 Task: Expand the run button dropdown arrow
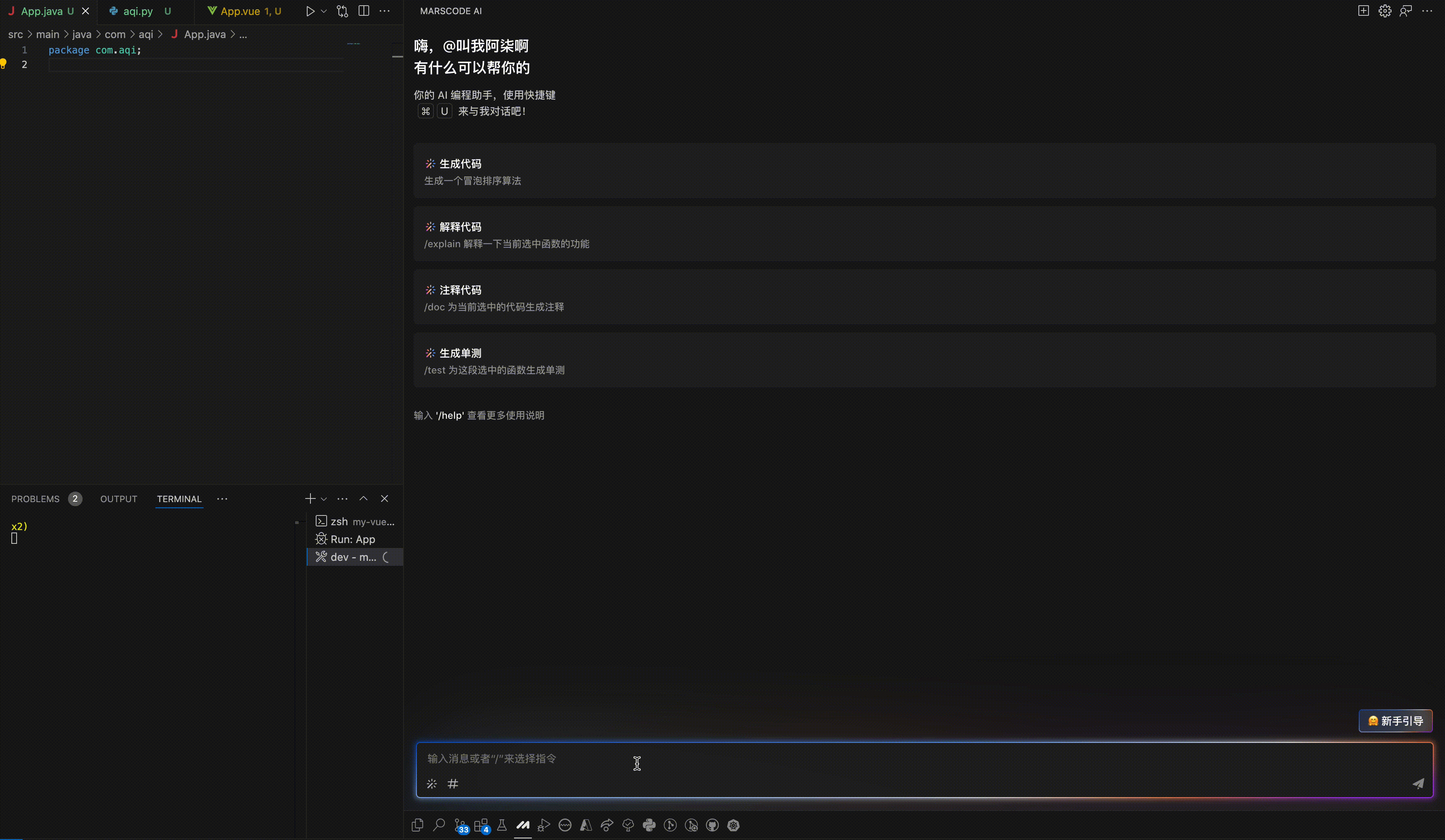(x=324, y=11)
